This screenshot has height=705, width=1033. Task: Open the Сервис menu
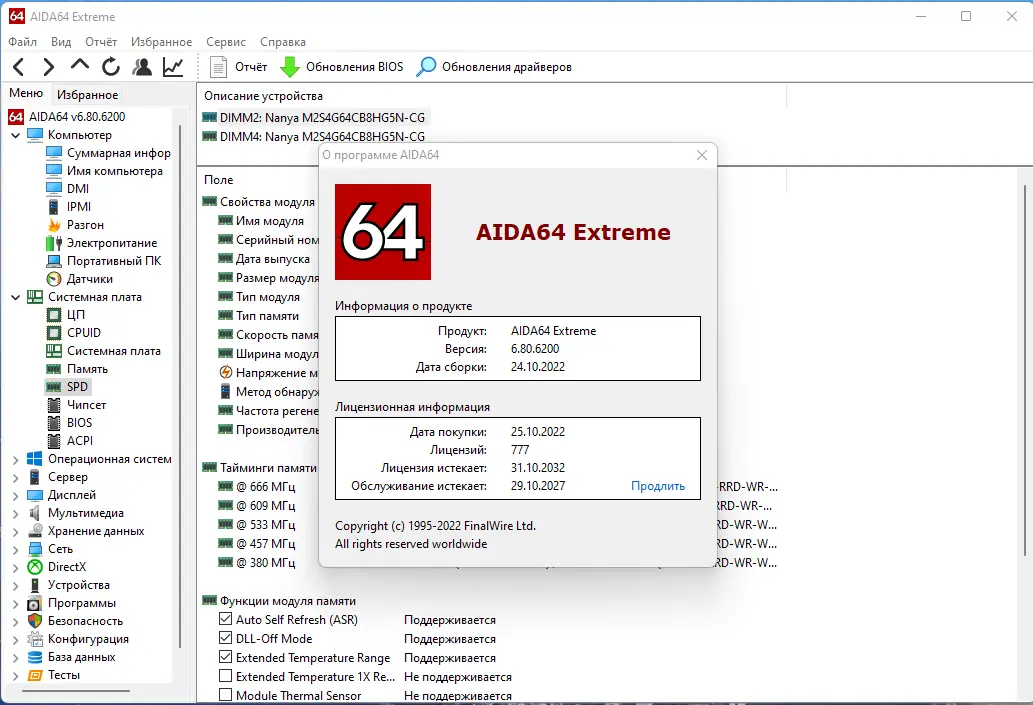point(225,41)
